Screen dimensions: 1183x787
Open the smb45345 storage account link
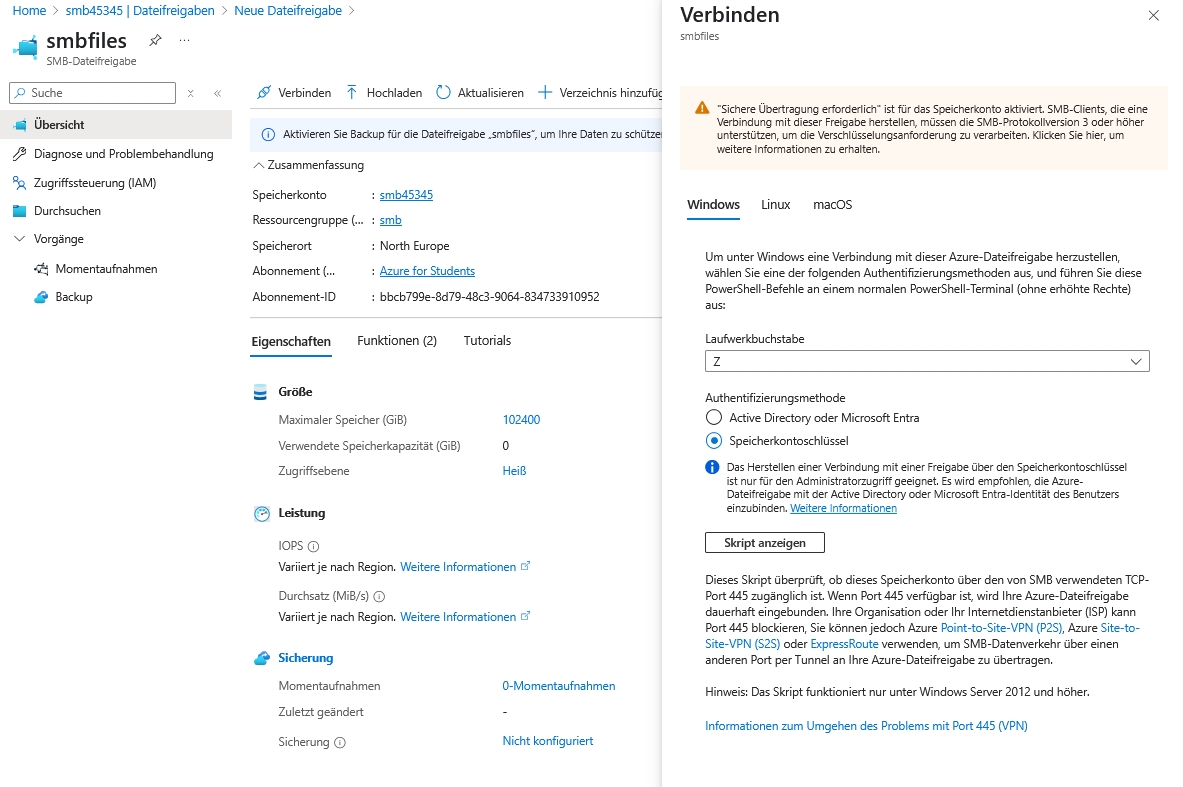(406, 195)
